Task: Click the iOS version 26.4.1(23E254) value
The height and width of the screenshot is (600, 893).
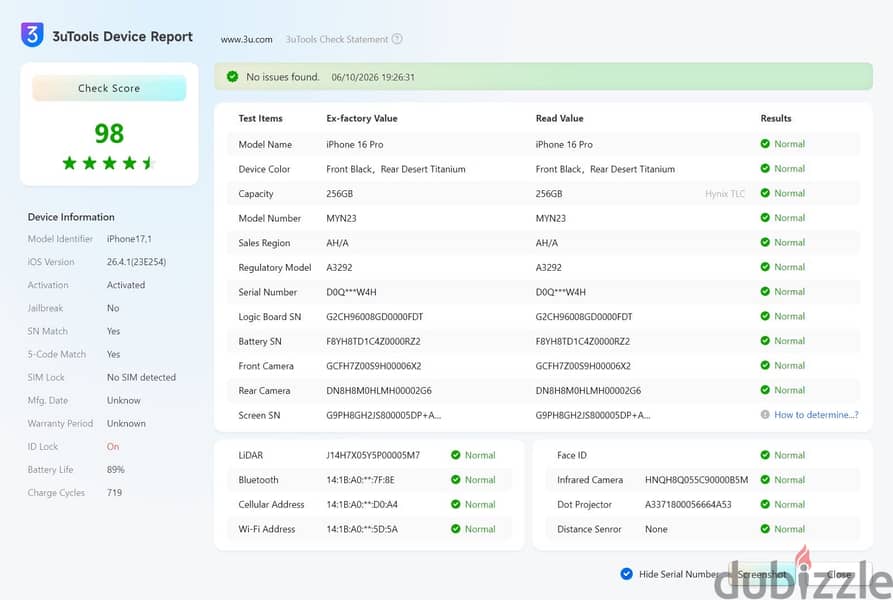Action: 137,262
